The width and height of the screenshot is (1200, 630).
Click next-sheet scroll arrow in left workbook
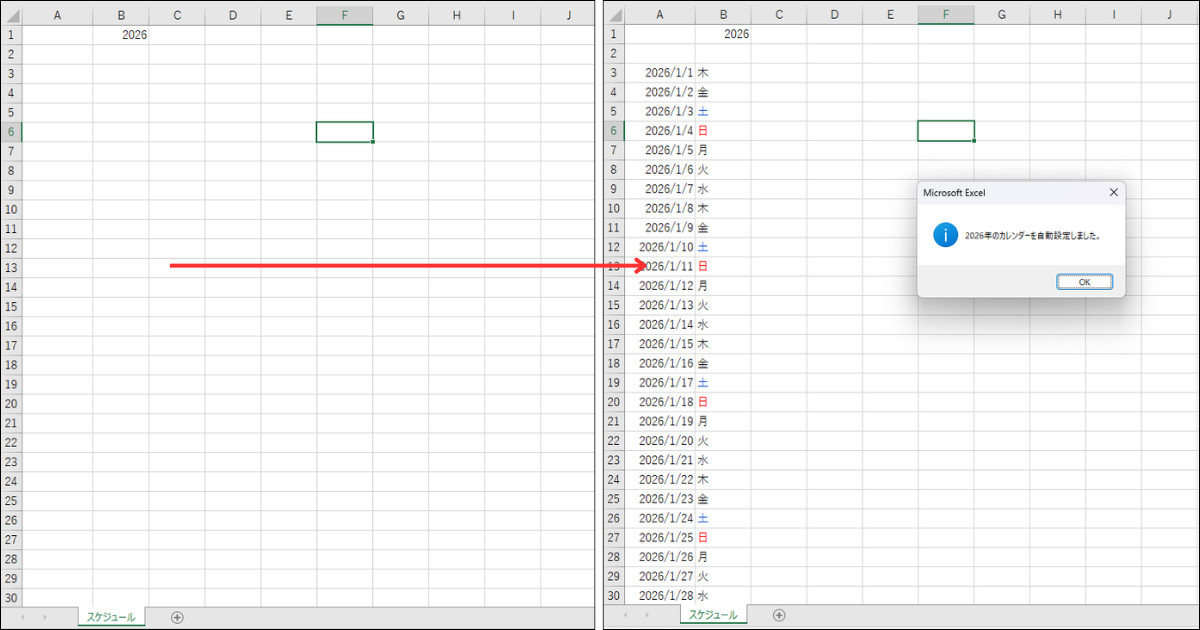[x=44, y=617]
